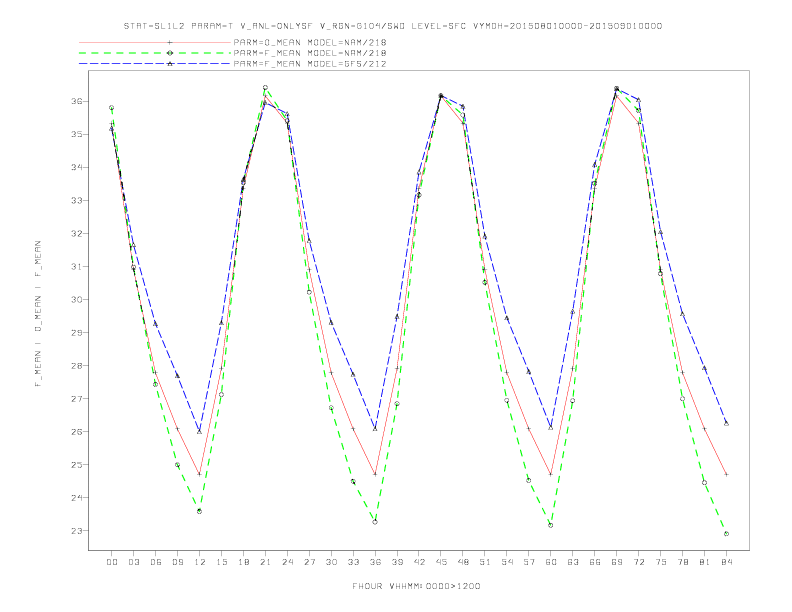Click x-axis forecast hour label 57
This screenshot has height=612, width=792.
(529, 562)
